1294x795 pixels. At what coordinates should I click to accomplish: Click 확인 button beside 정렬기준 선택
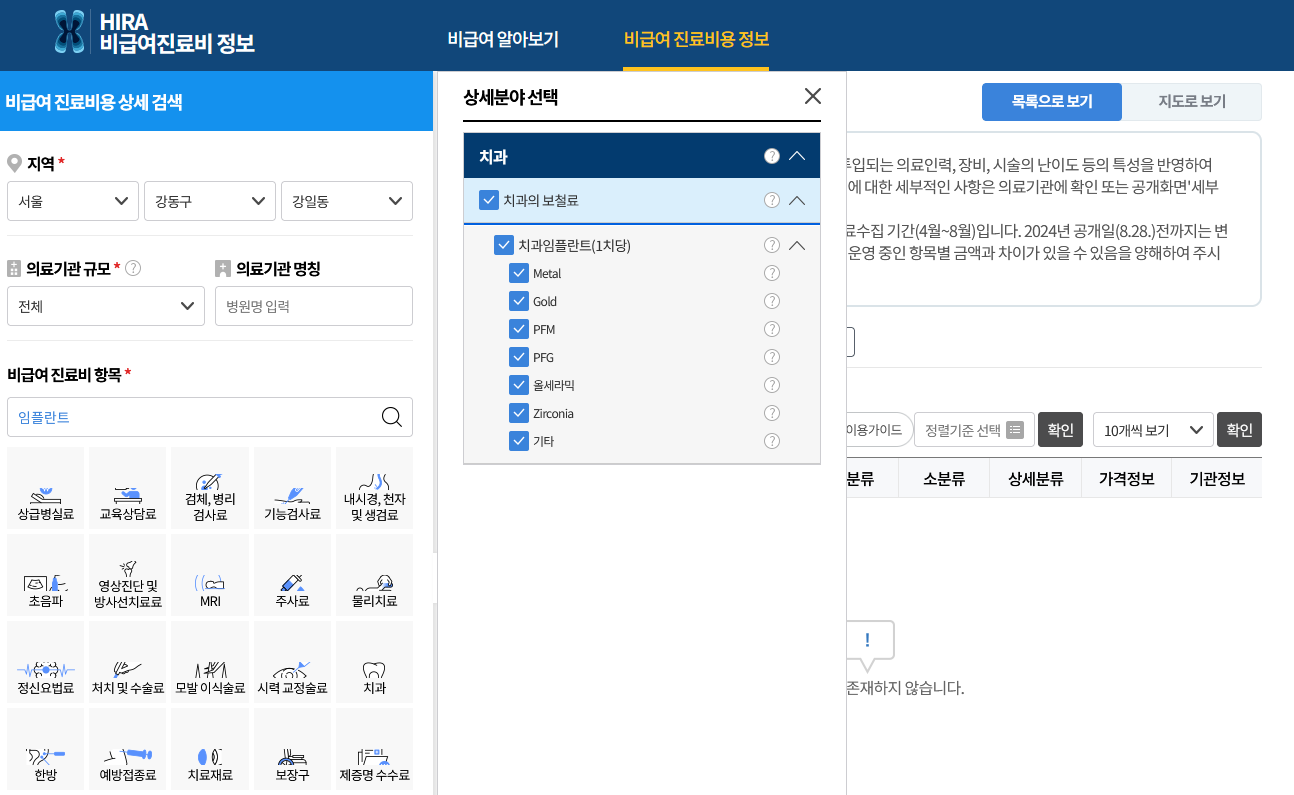(1060, 430)
